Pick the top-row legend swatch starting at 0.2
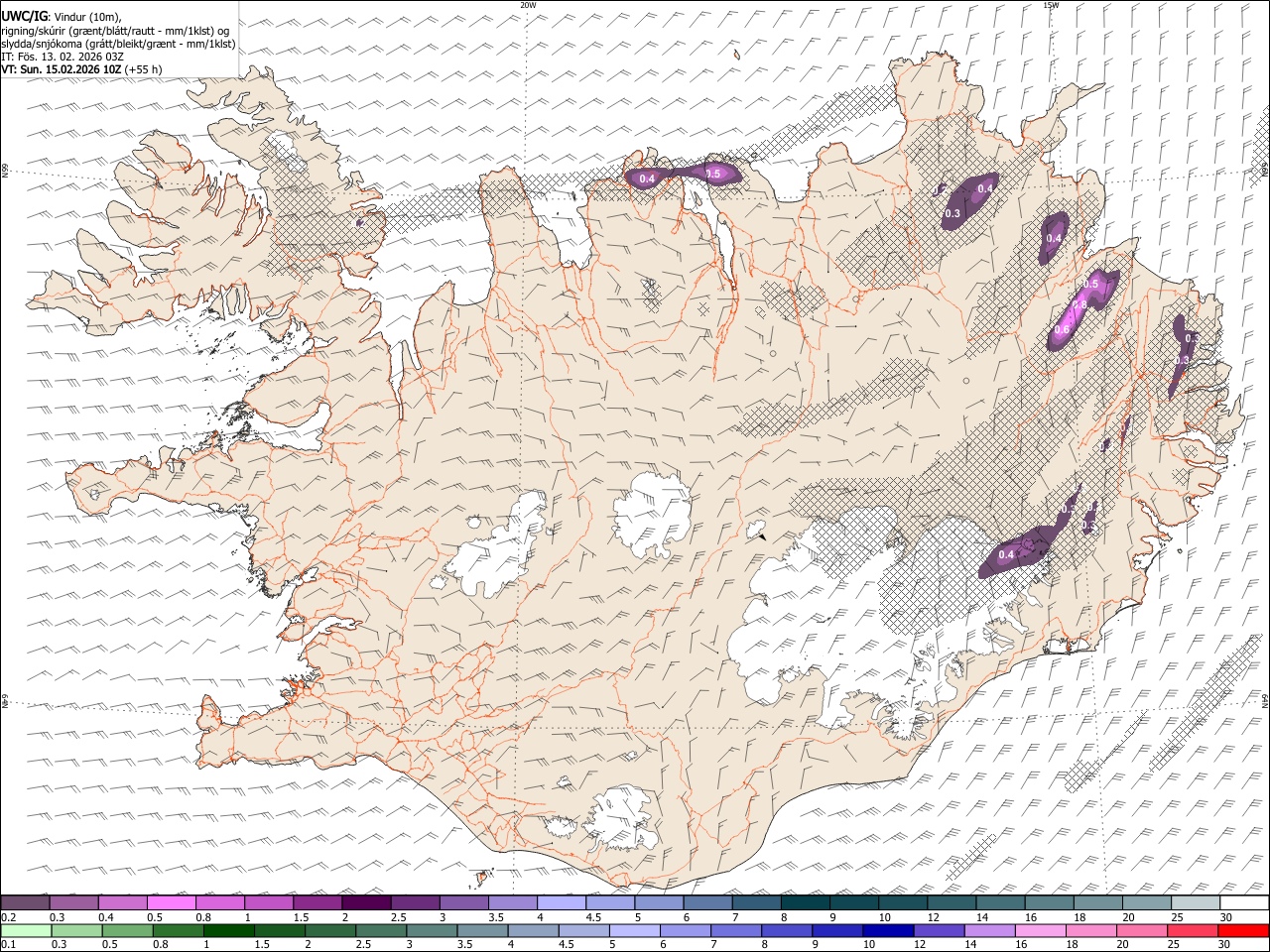Image resolution: width=1270 pixels, height=952 pixels. [25, 902]
